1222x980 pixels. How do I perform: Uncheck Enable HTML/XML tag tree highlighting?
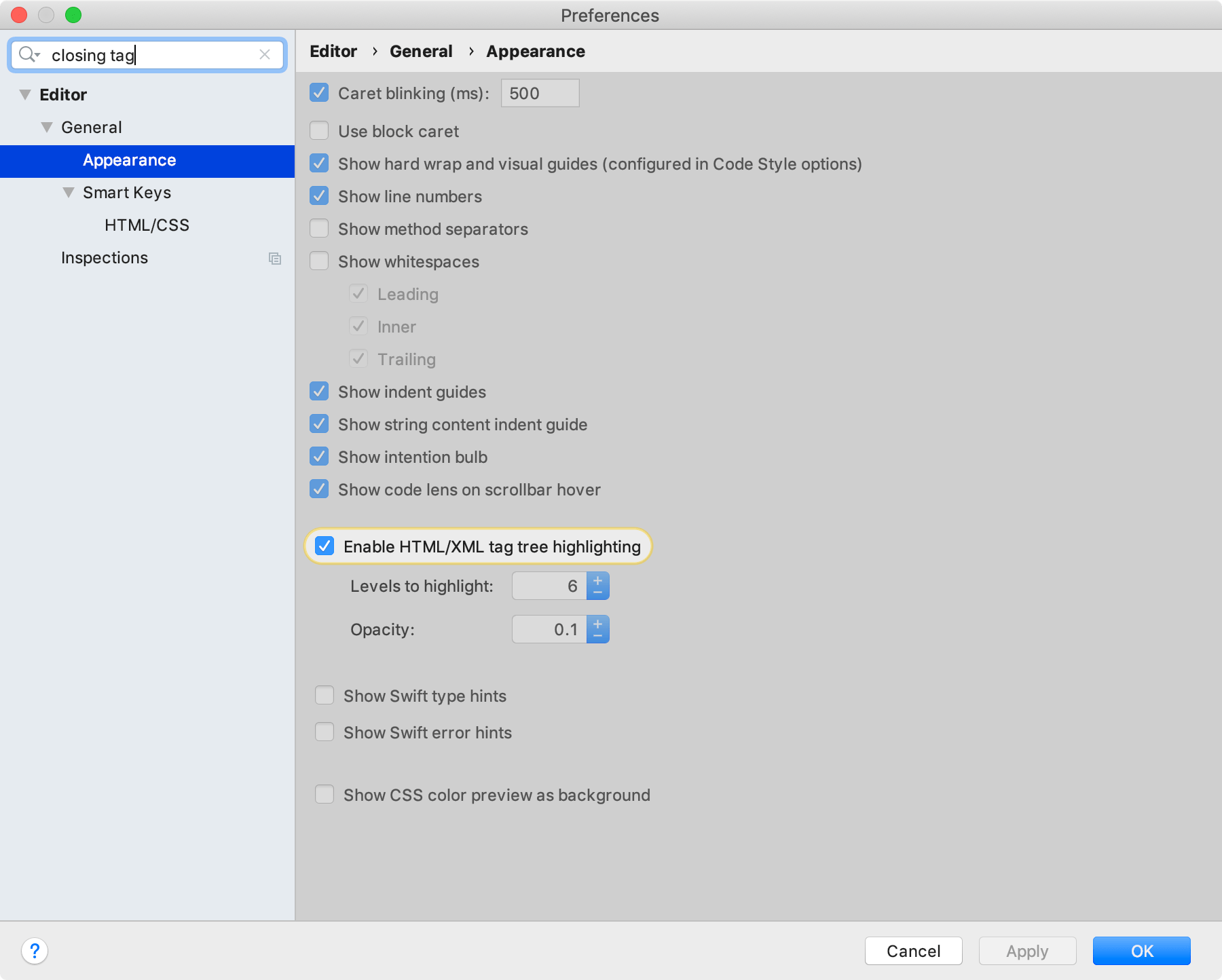click(x=325, y=546)
